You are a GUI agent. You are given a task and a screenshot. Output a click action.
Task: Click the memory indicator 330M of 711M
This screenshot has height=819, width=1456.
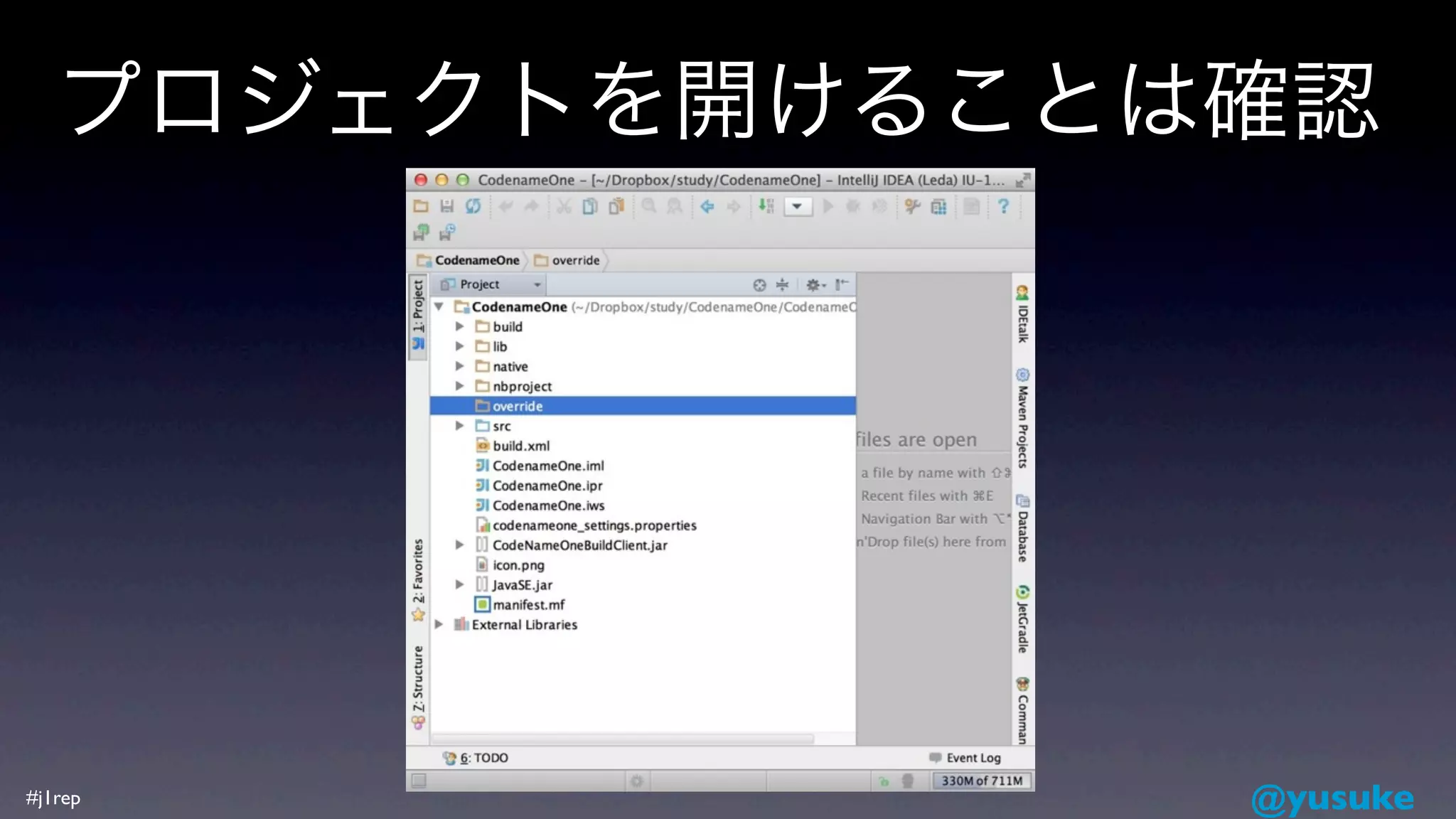tap(982, 781)
